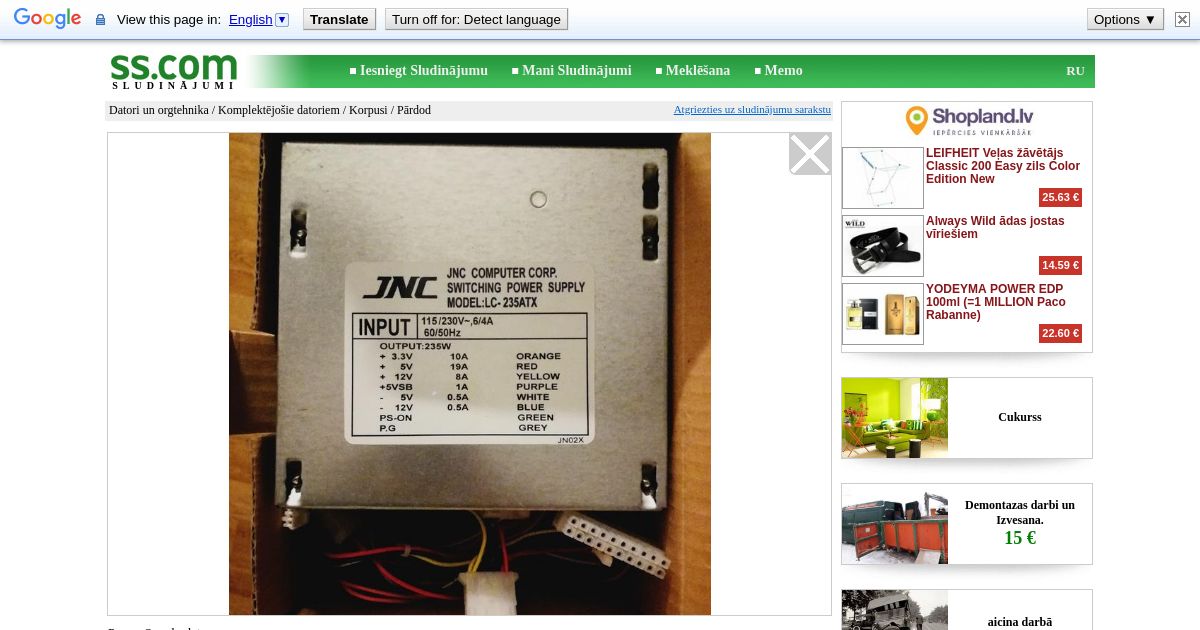Image resolution: width=1200 pixels, height=630 pixels.
Task: Open the Options dropdown menu
Action: click(x=1125, y=20)
